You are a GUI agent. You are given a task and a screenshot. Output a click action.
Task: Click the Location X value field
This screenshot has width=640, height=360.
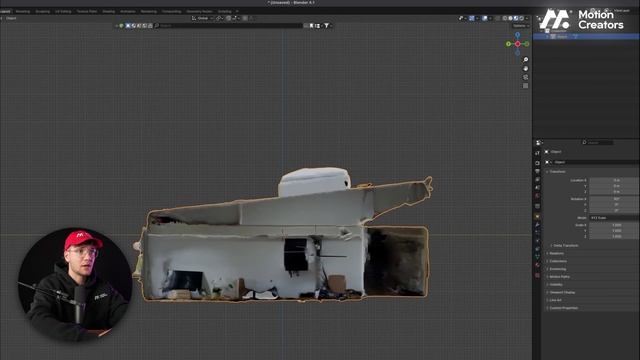(x=614, y=180)
